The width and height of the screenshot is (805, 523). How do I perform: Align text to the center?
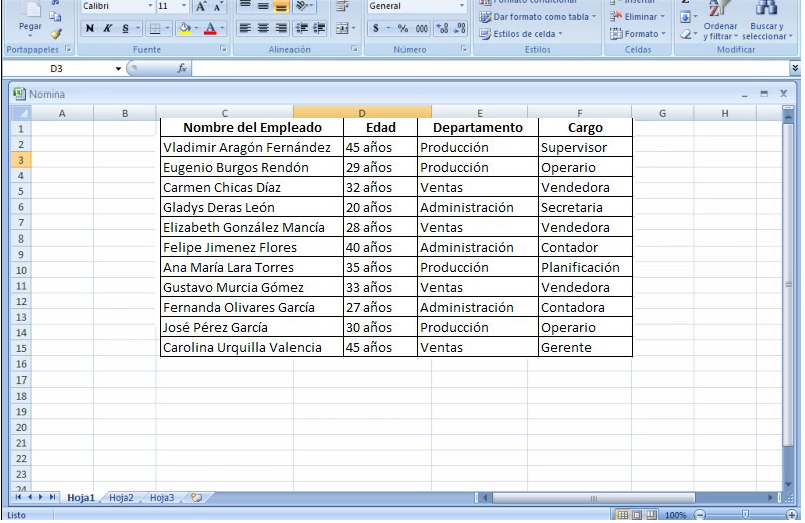coord(263,28)
